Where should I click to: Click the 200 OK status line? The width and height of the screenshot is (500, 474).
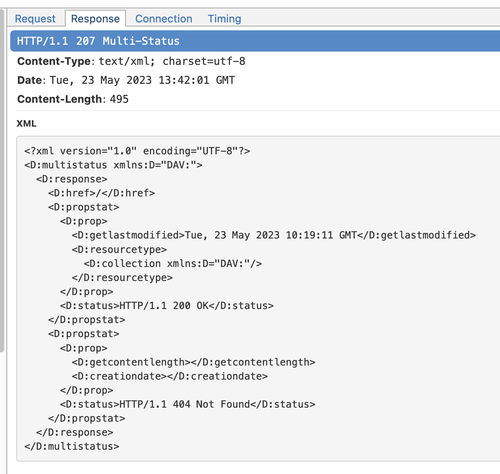click(x=167, y=306)
